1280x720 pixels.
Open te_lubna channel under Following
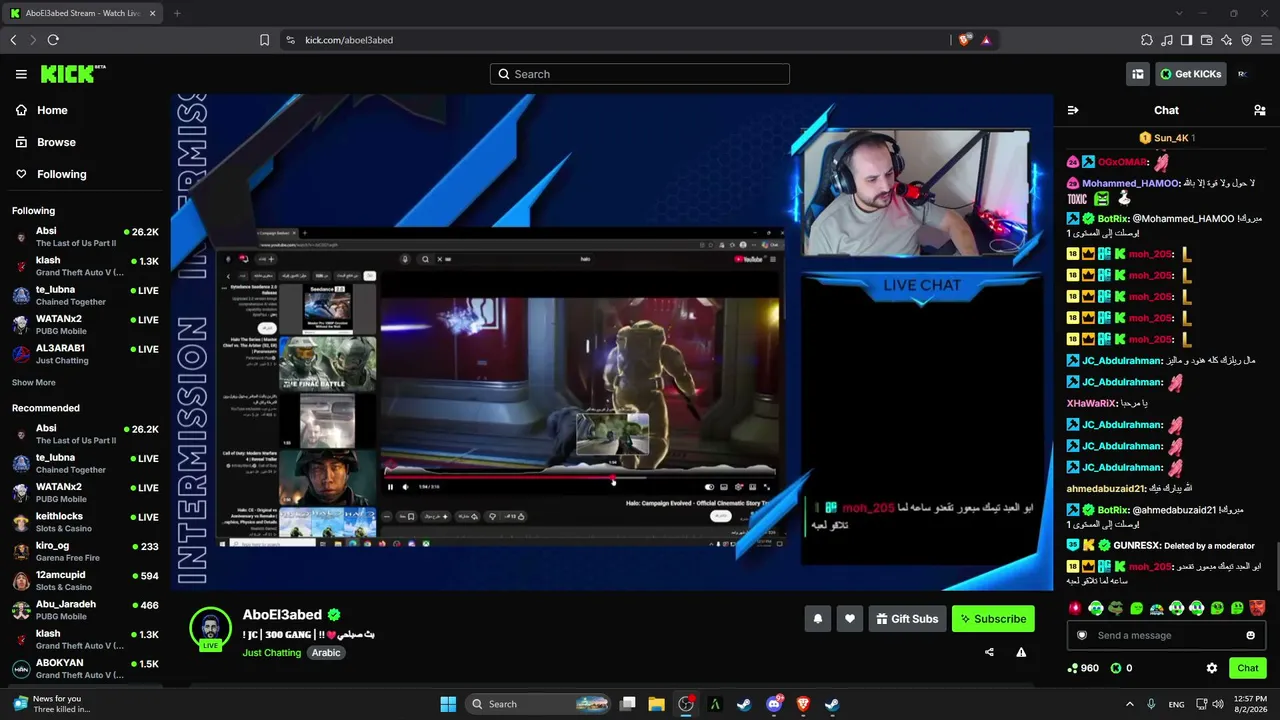click(x=86, y=295)
